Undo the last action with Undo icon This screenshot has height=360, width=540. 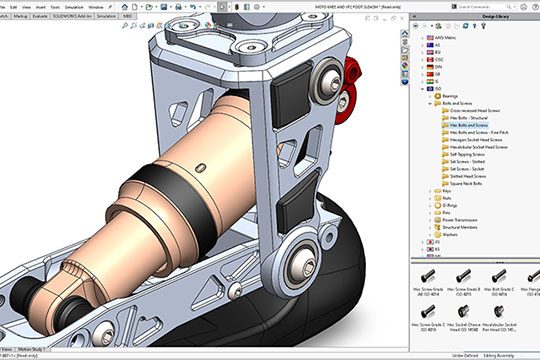tap(193, 7)
